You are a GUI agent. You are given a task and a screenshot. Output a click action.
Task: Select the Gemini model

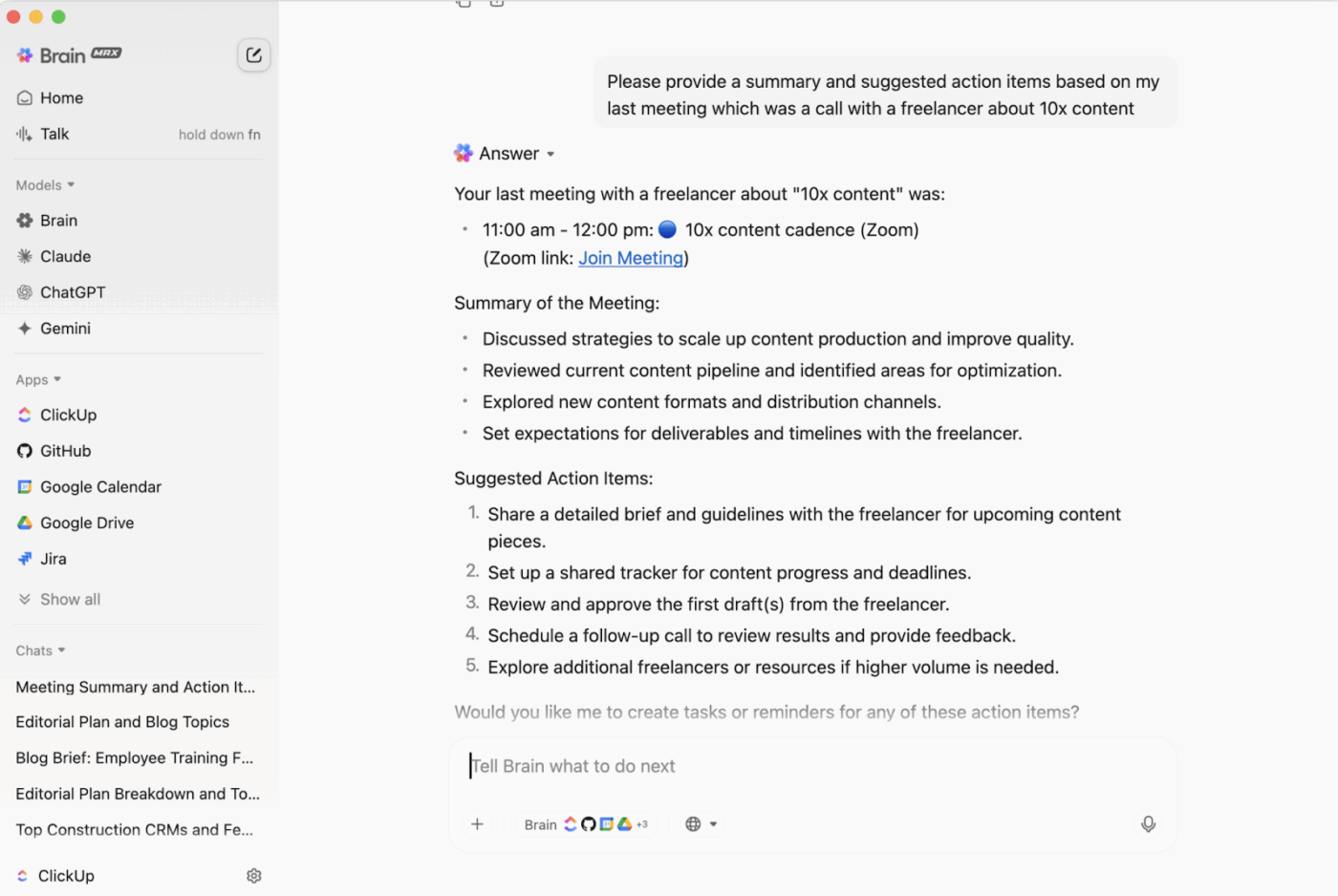tap(65, 329)
